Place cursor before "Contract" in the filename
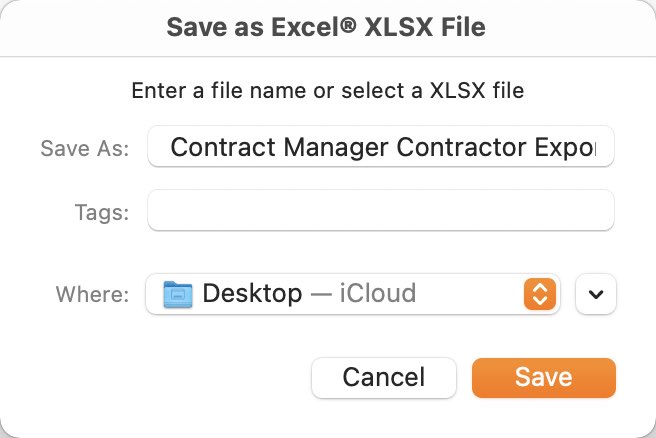The height and width of the screenshot is (438, 656). [x=171, y=147]
